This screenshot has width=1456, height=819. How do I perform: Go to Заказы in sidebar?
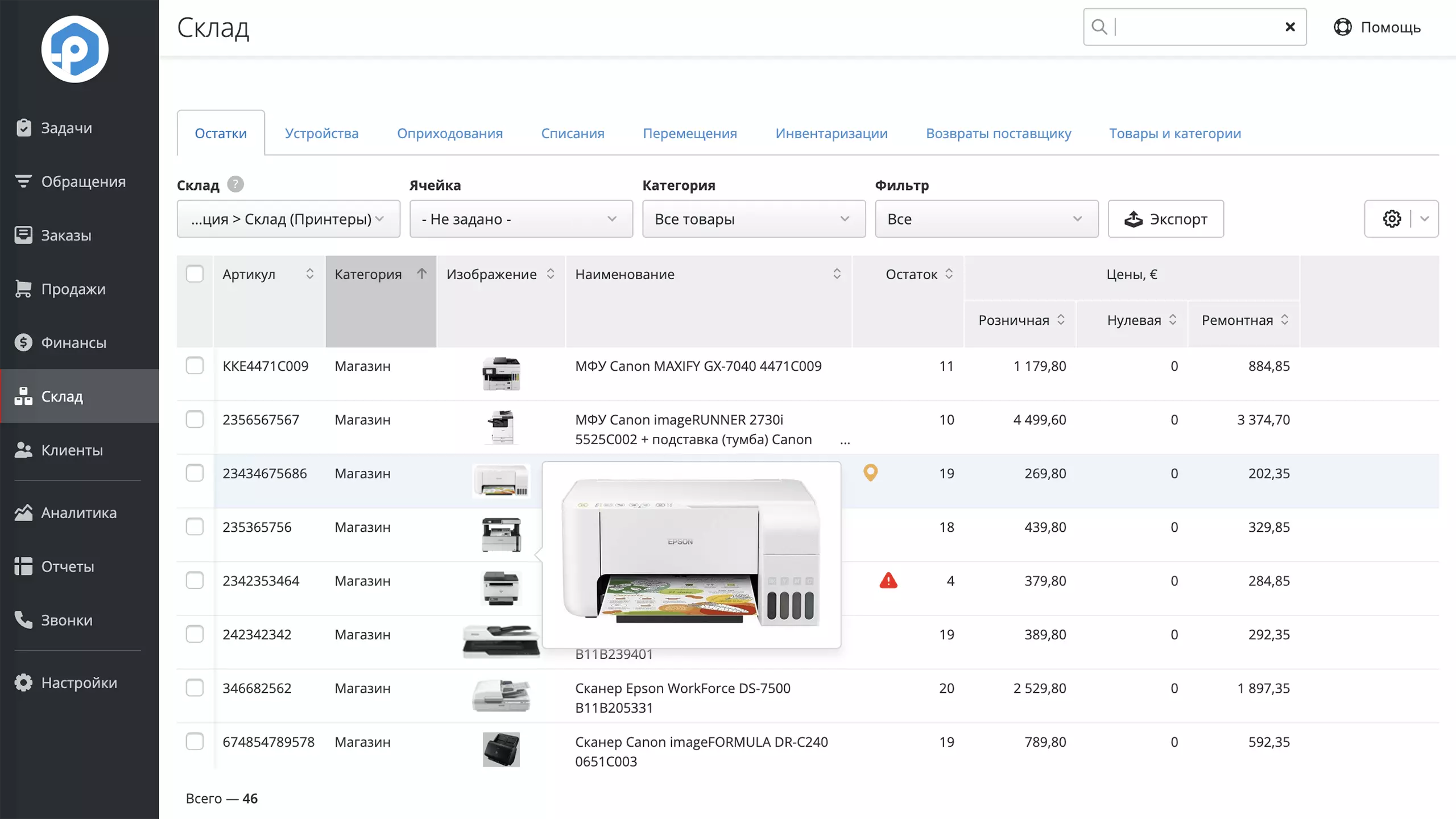[79, 235]
